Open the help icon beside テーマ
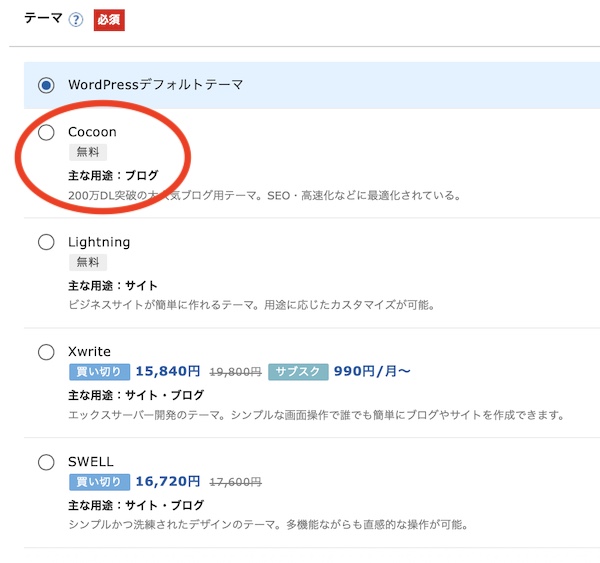600x563 pixels. 76,19
